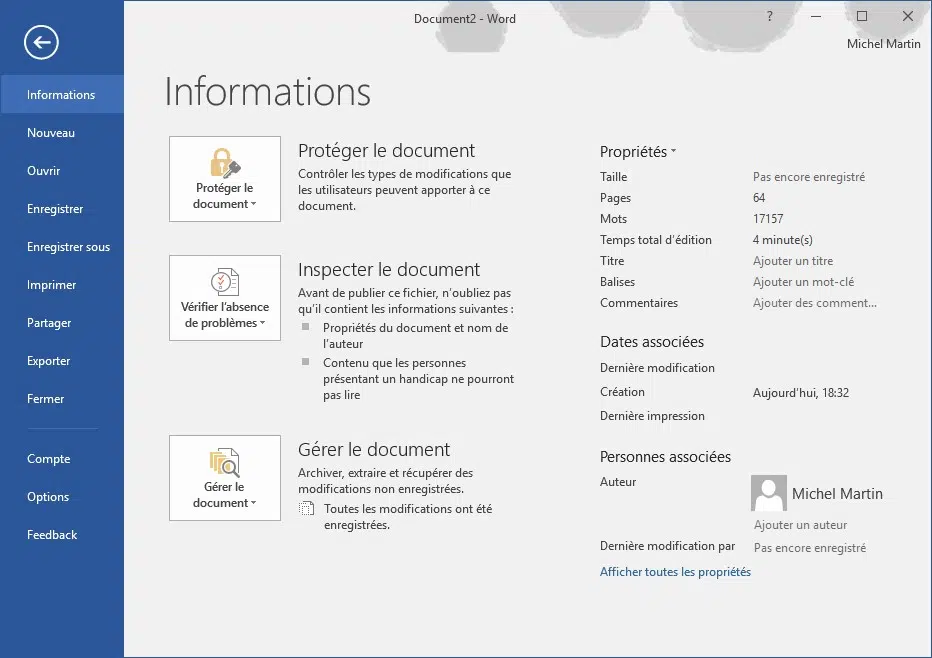The width and height of the screenshot is (932, 658).
Task: Click the document icon beside Toutes les modifications
Action: coord(306,509)
